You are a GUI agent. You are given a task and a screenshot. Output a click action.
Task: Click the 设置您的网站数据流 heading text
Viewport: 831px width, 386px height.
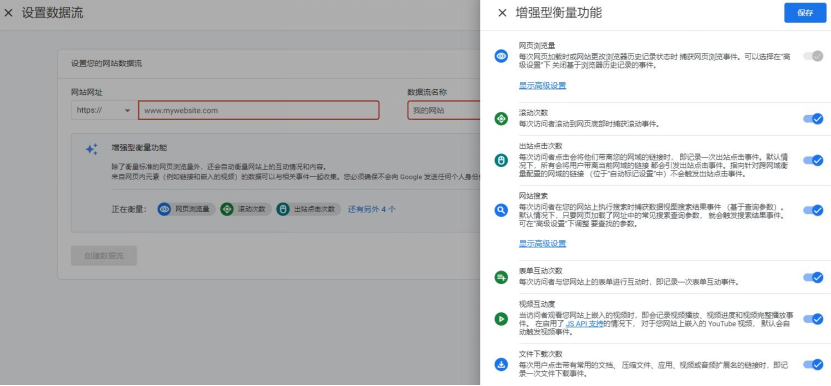[x=107, y=64]
